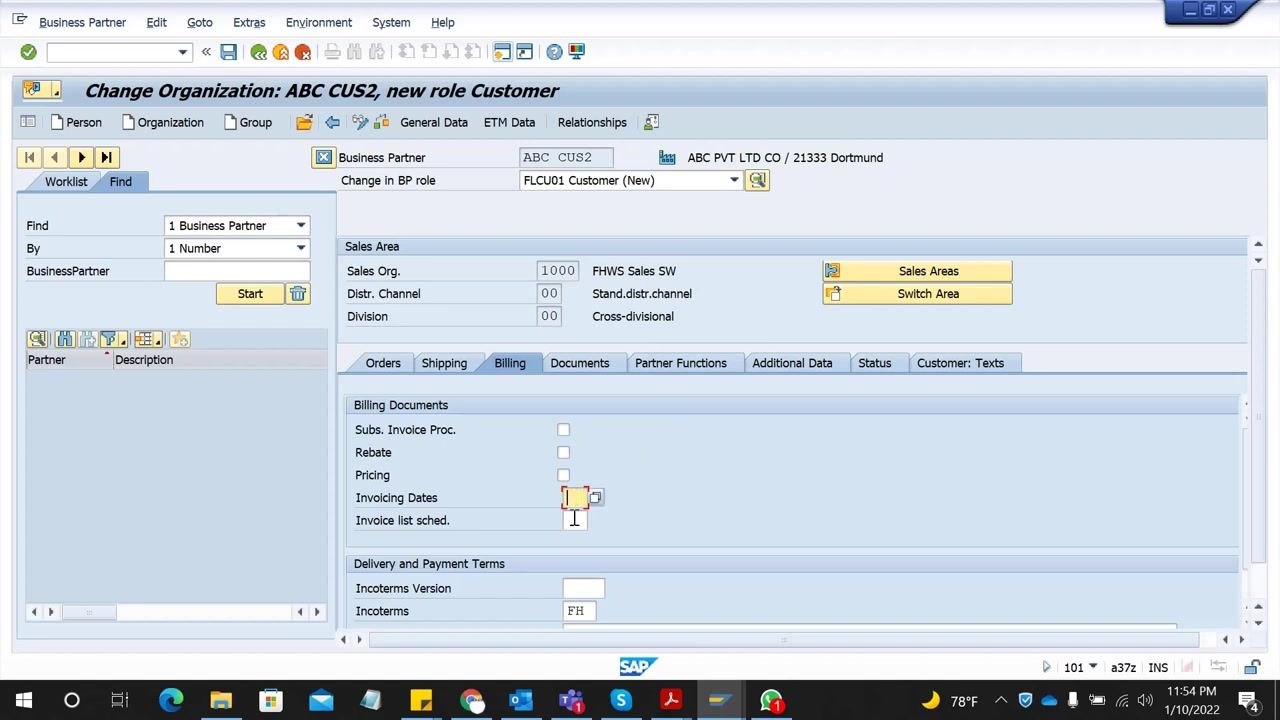Viewport: 1280px width, 720px height.
Task: Collapse command field double chevron
Action: [x=206, y=52]
